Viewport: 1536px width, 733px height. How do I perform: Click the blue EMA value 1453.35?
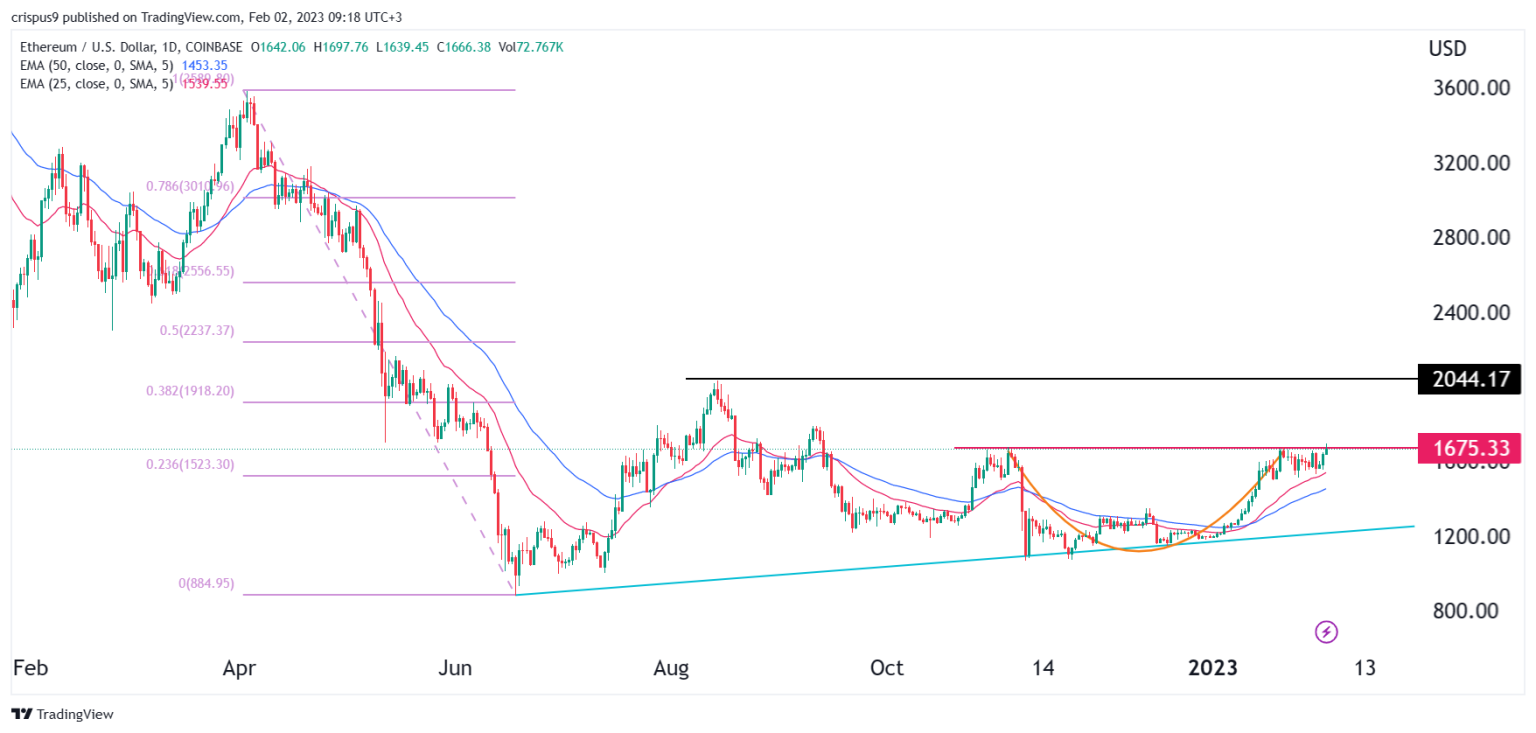coord(206,65)
